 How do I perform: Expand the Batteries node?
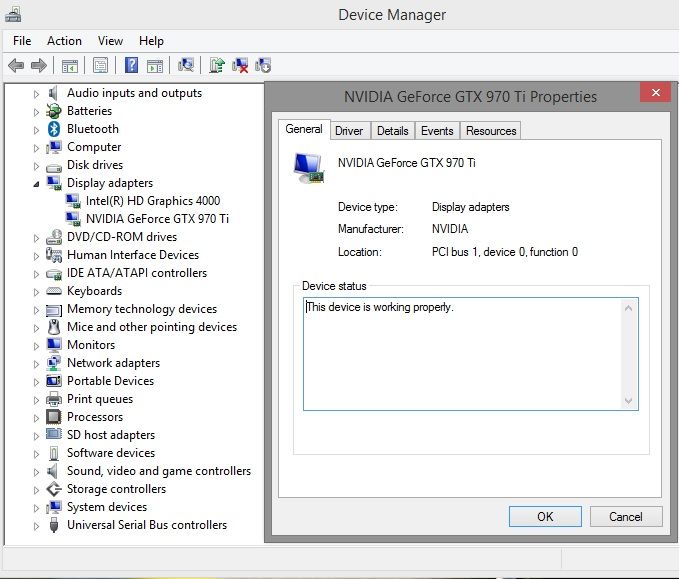coord(36,112)
